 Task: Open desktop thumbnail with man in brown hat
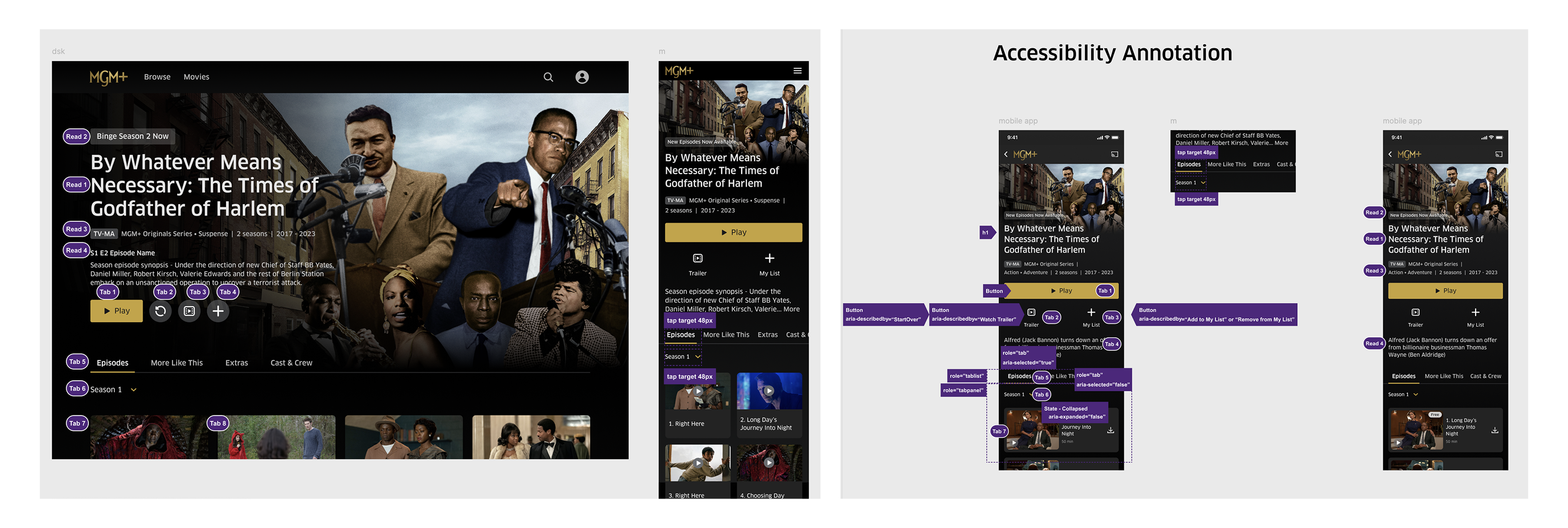tap(404, 438)
